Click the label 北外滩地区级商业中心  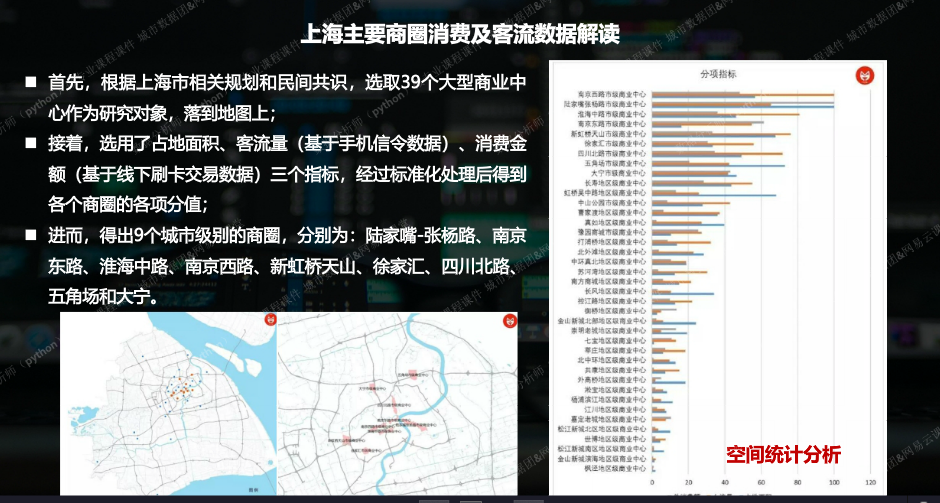pyautogui.click(x=611, y=252)
